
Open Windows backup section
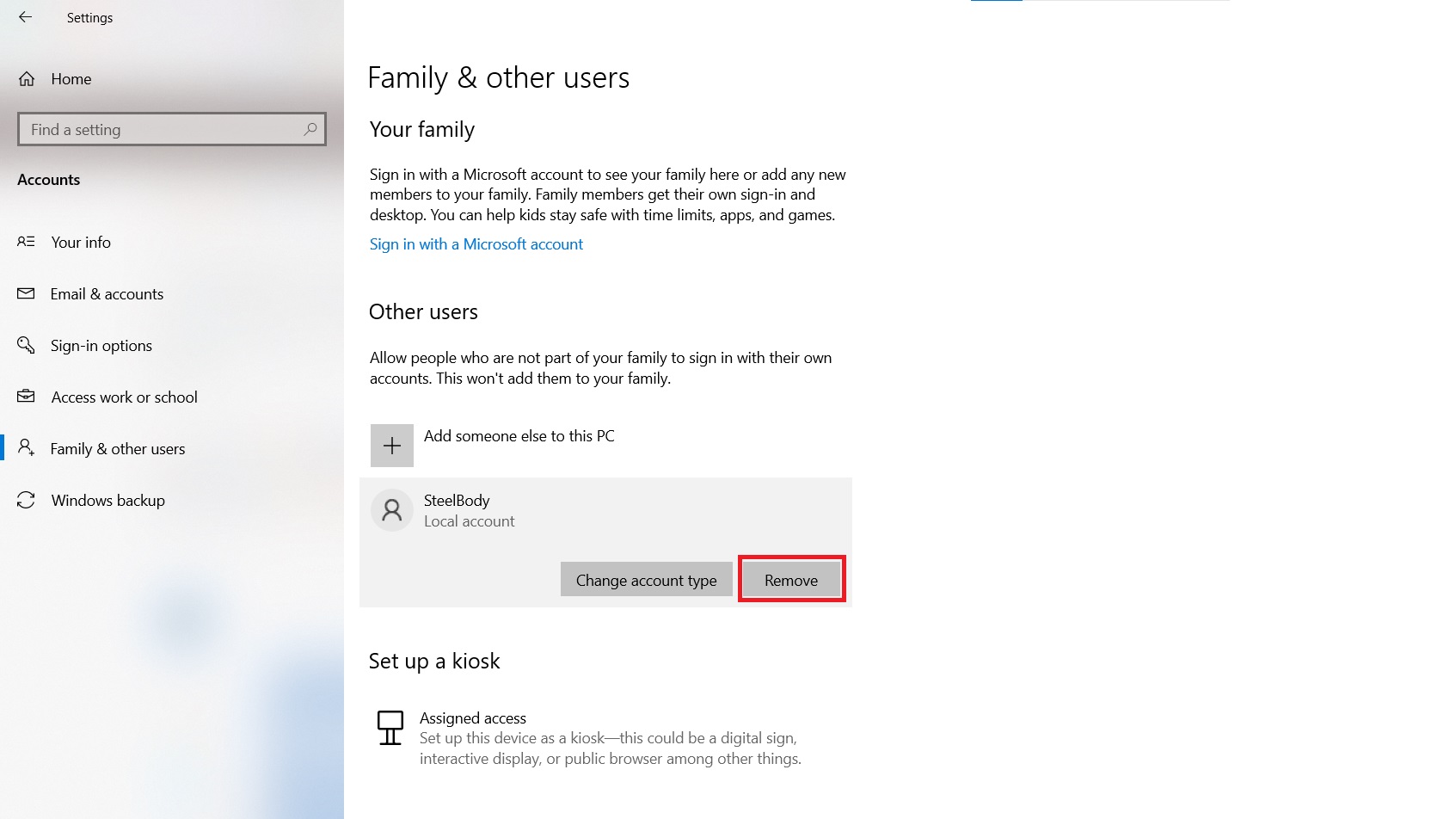pos(108,501)
